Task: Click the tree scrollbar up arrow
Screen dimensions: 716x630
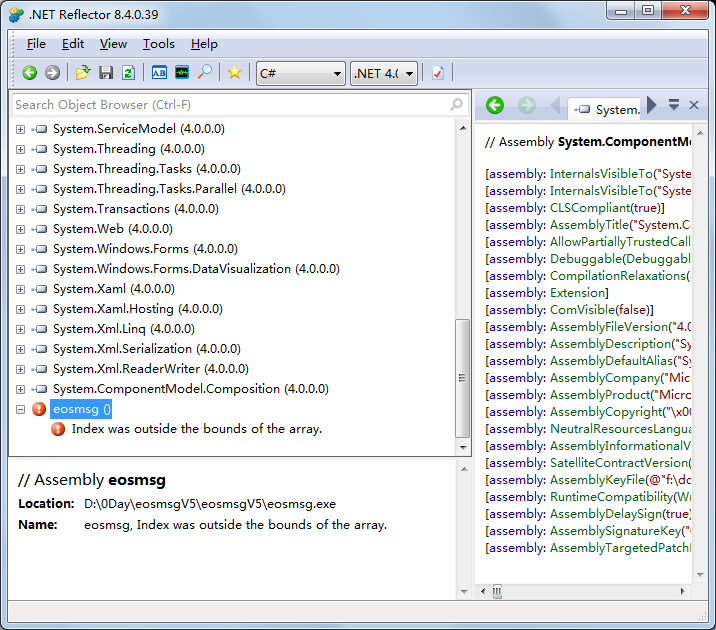Action: point(463,128)
